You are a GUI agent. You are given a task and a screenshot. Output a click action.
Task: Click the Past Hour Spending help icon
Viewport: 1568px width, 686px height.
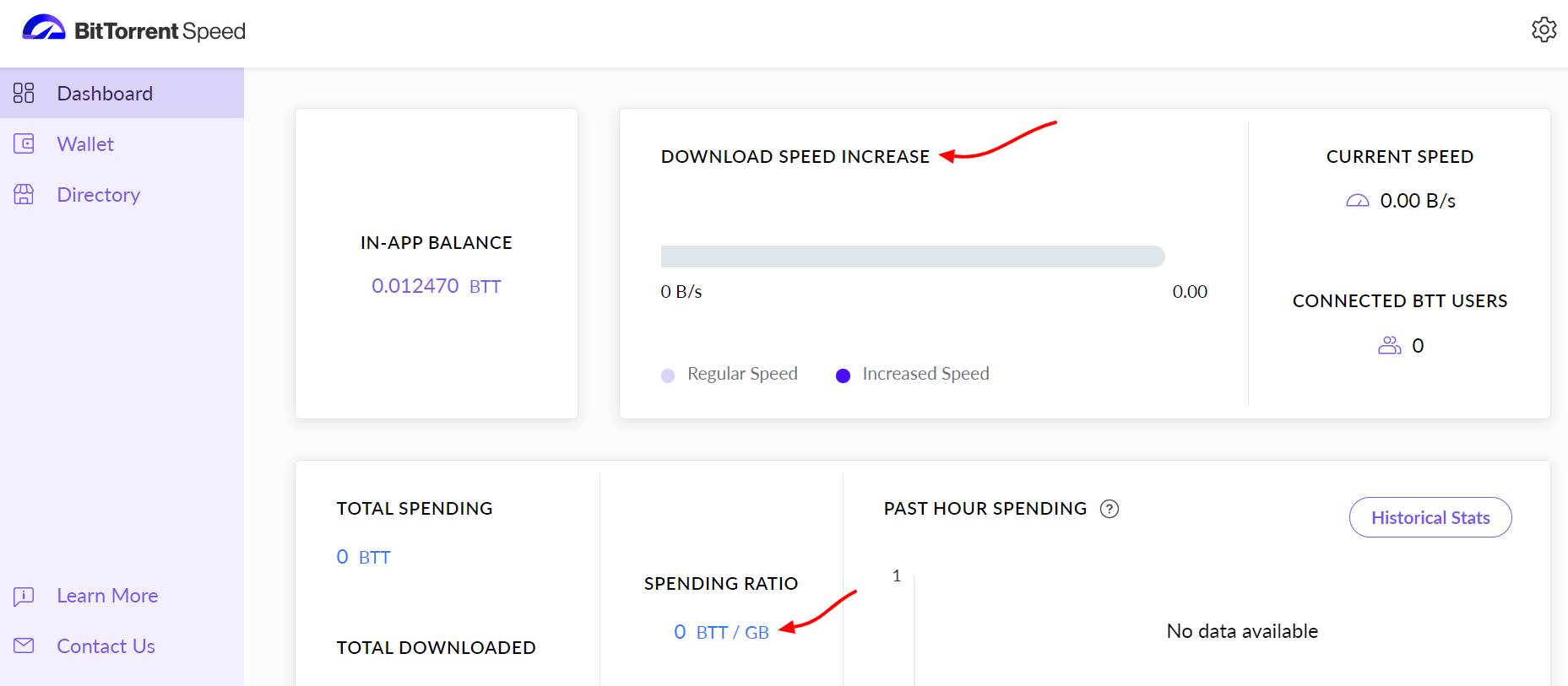coord(1110,509)
